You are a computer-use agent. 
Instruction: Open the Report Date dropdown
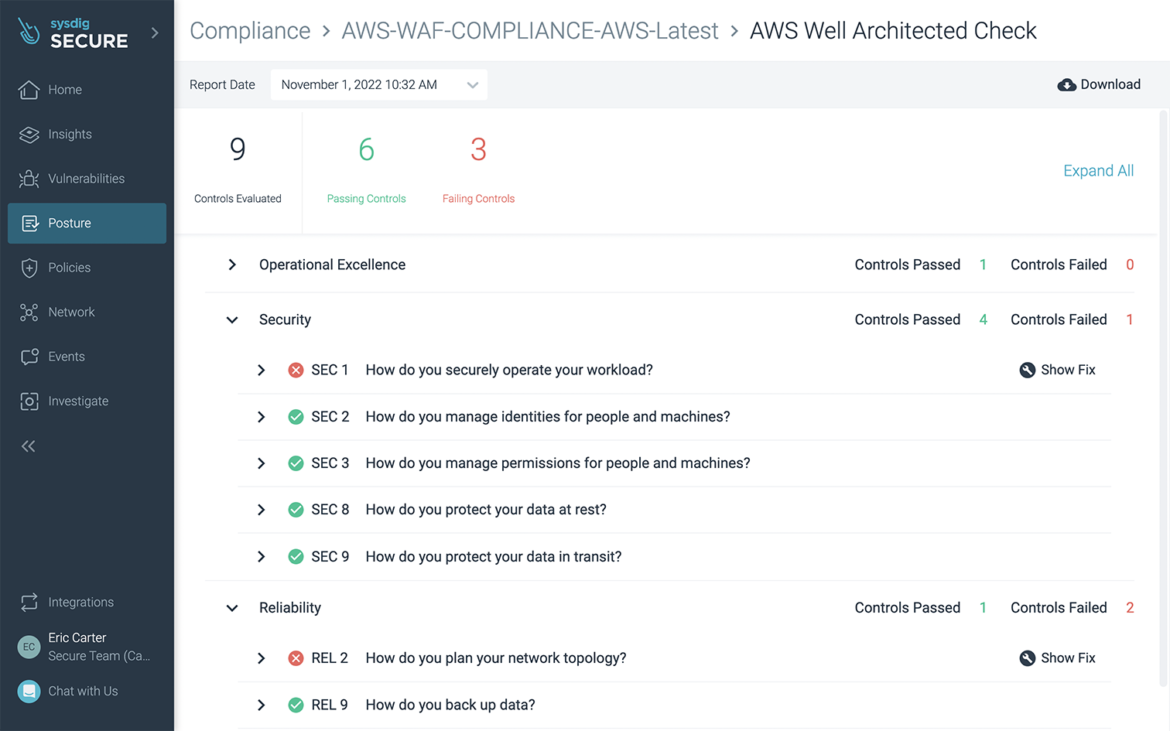click(378, 84)
